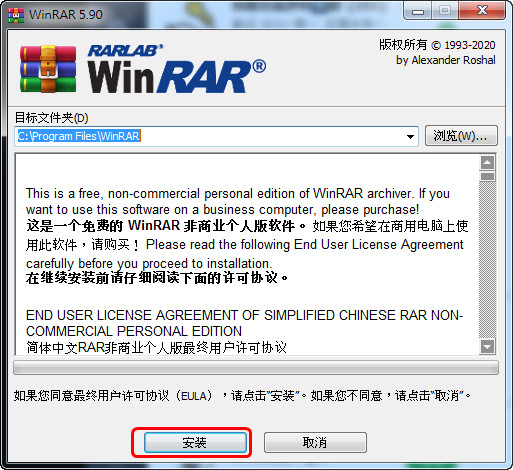Minimize the WinRAR installer window
513x470 pixels.
pyautogui.click(x=418, y=11)
